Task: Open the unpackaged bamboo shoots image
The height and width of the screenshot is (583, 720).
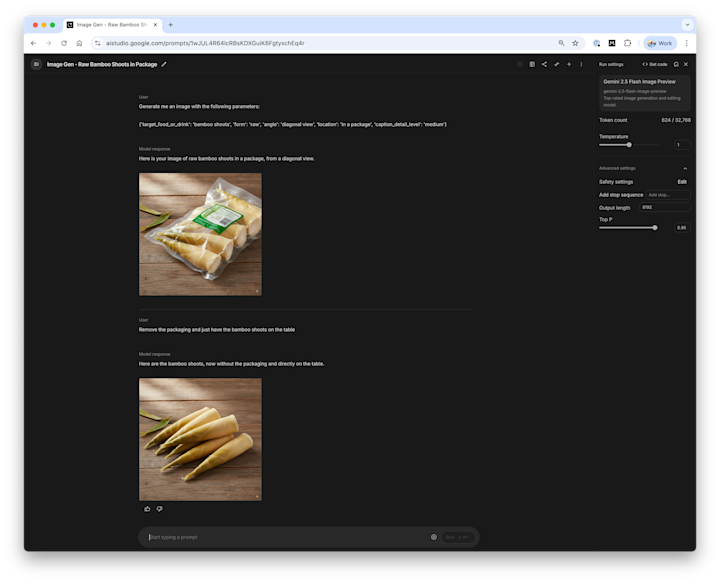Action: 200,439
